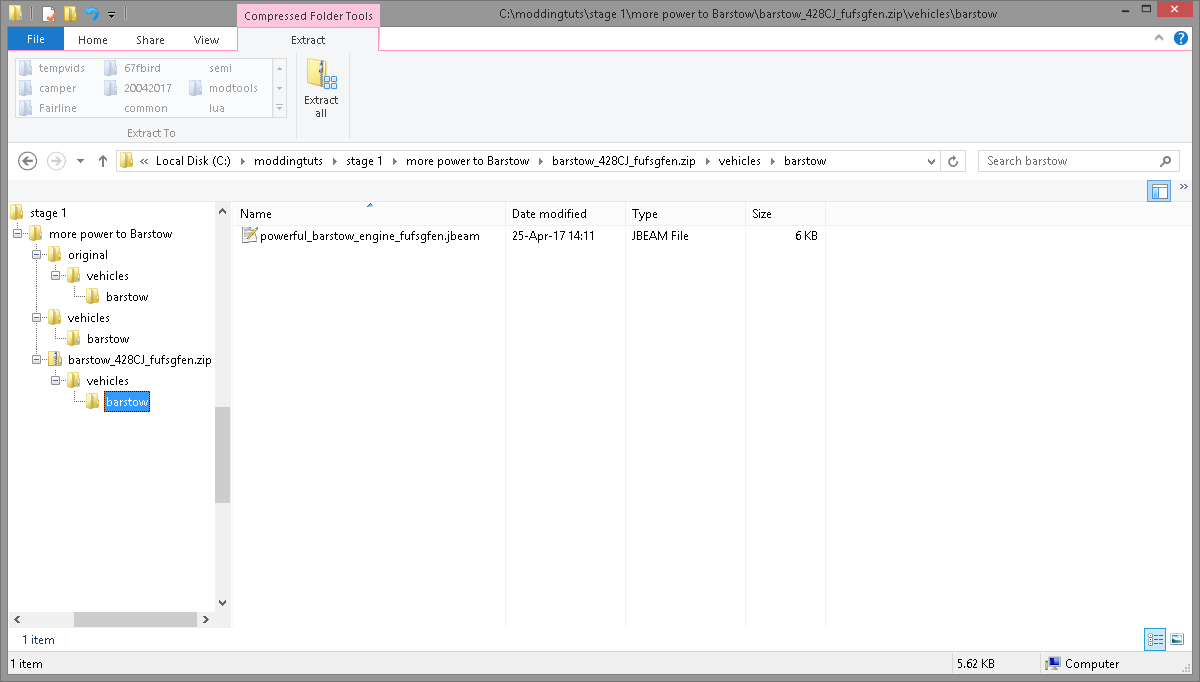The image size is (1200, 682).
Task: Switch to the Home ribbon tab
Action: pos(93,40)
